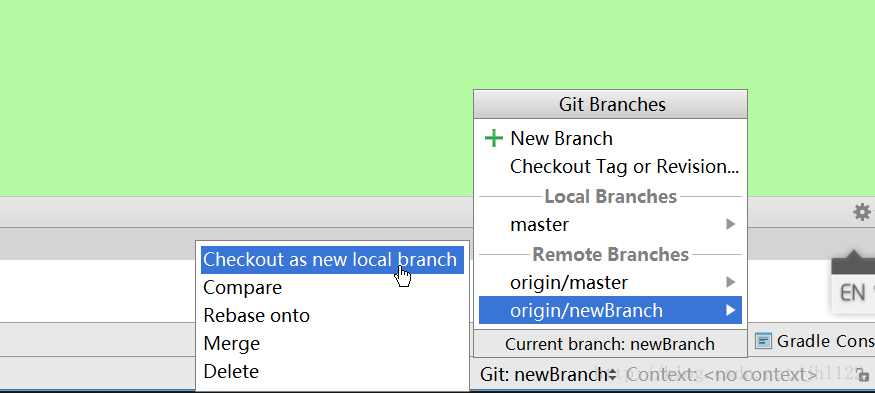875x393 pixels.
Task: Open the Git: newBranch status bar dropdown
Action: point(548,375)
